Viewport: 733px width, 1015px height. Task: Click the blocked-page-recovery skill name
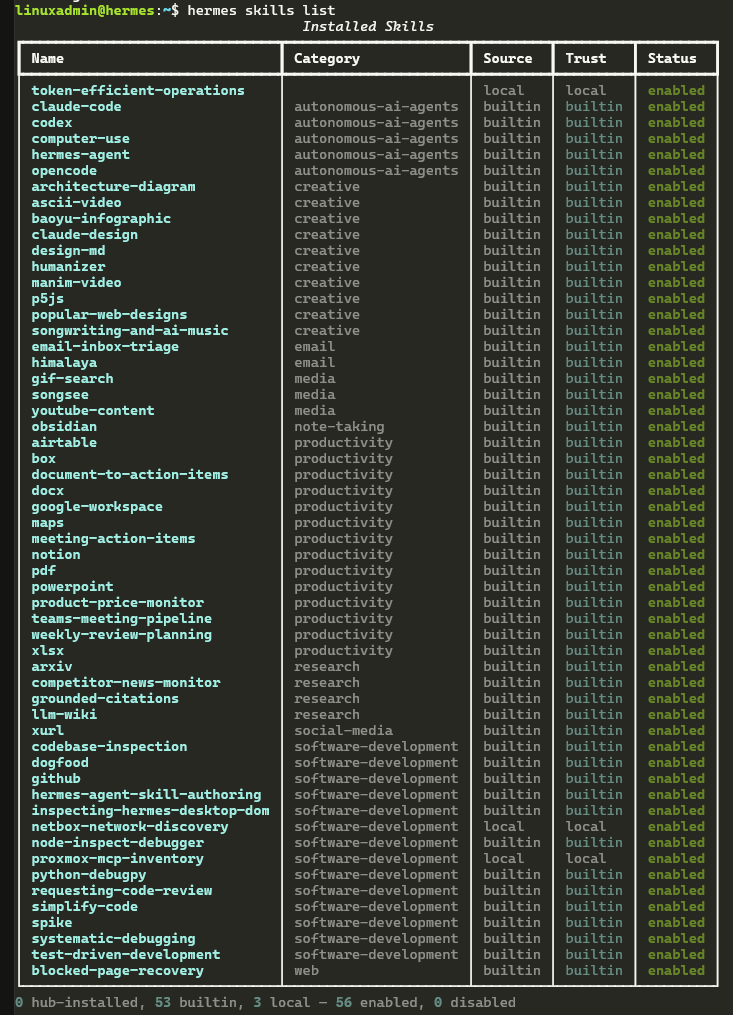117,970
